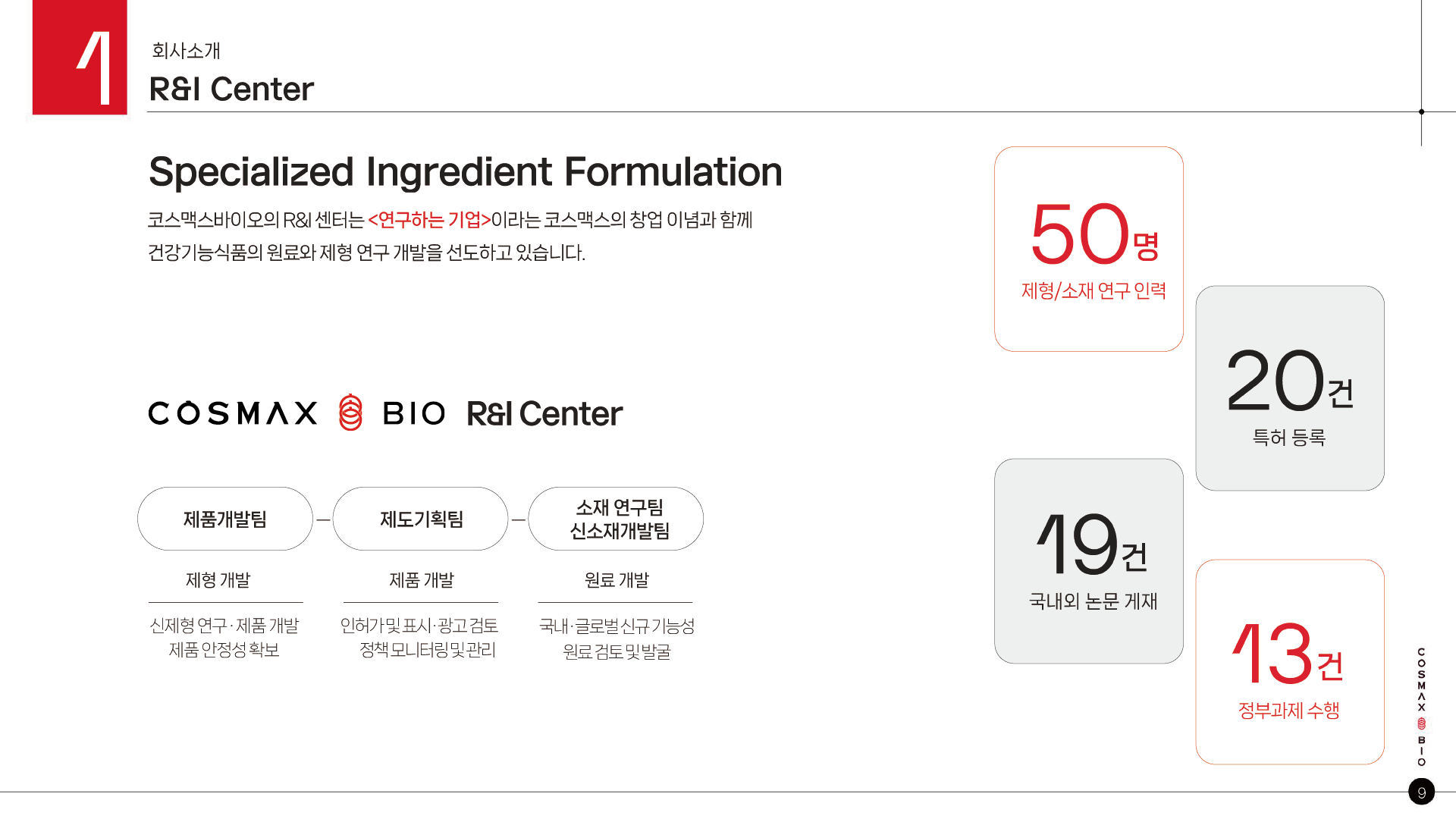Click the 19건 published papers card
The height and width of the screenshot is (819, 1456).
coord(1089,561)
